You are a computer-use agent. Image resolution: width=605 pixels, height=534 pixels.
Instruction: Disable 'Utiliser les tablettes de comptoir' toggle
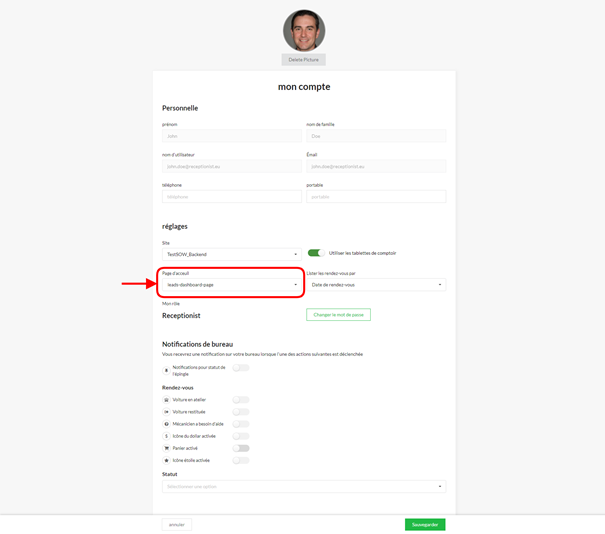(316, 253)
